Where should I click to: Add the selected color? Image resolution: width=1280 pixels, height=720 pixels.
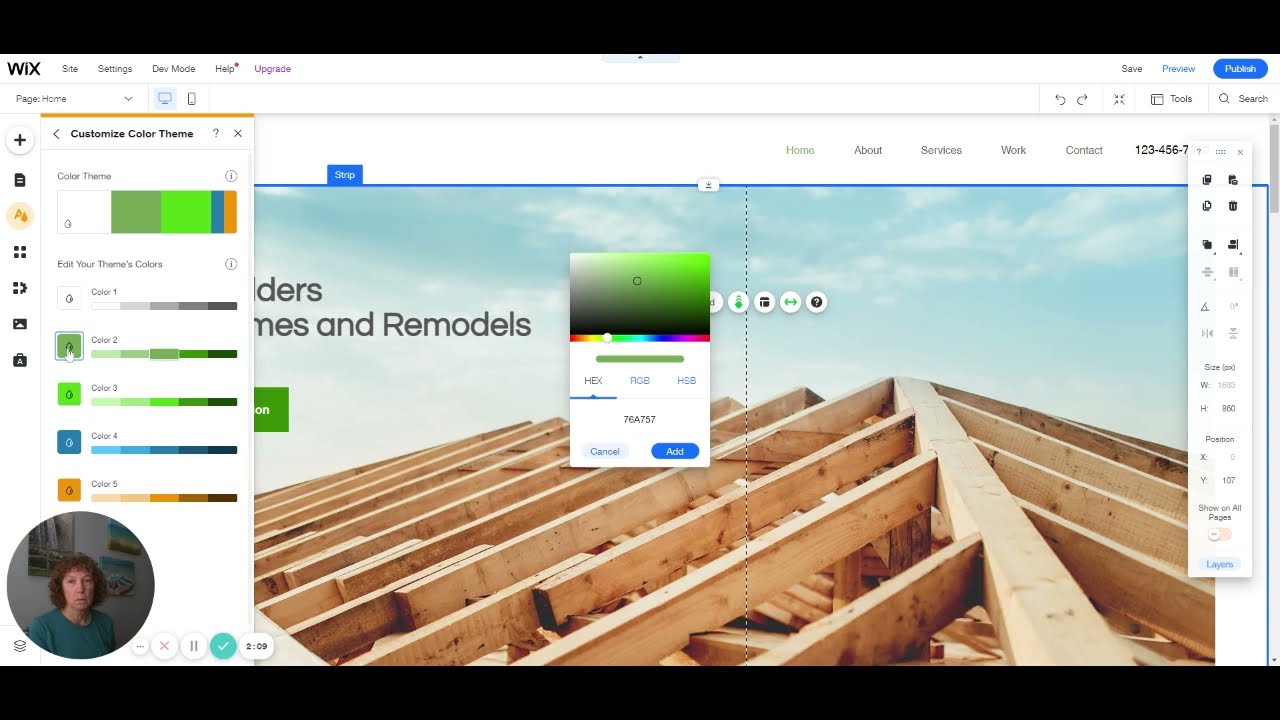675,452
